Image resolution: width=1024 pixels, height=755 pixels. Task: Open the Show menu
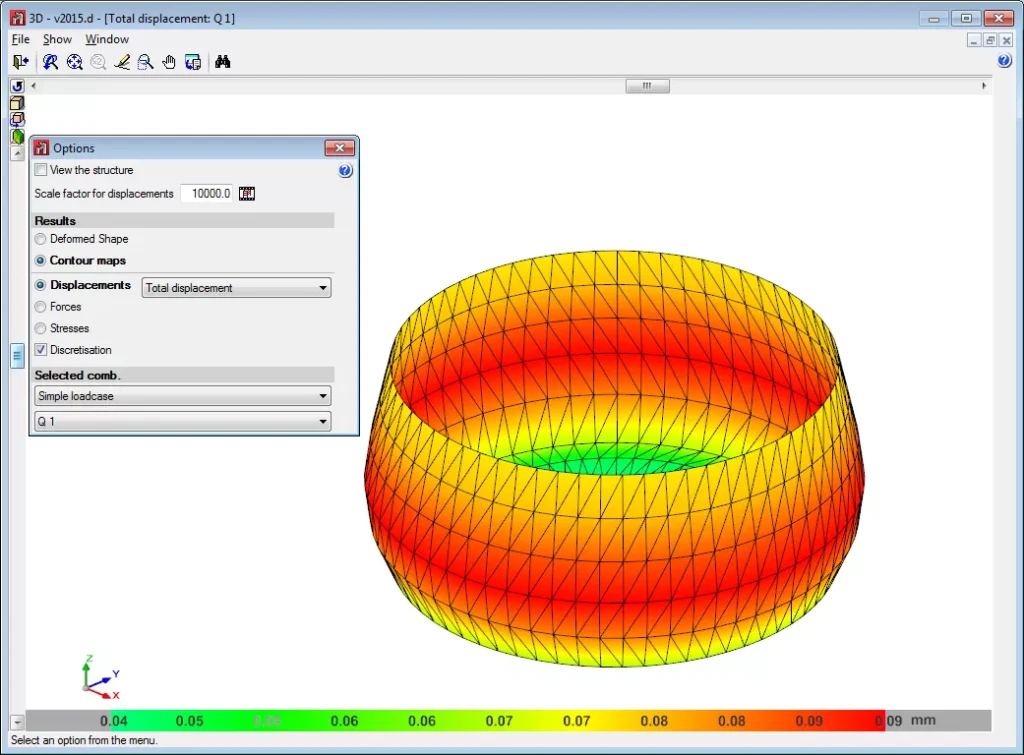click(57, 39)
